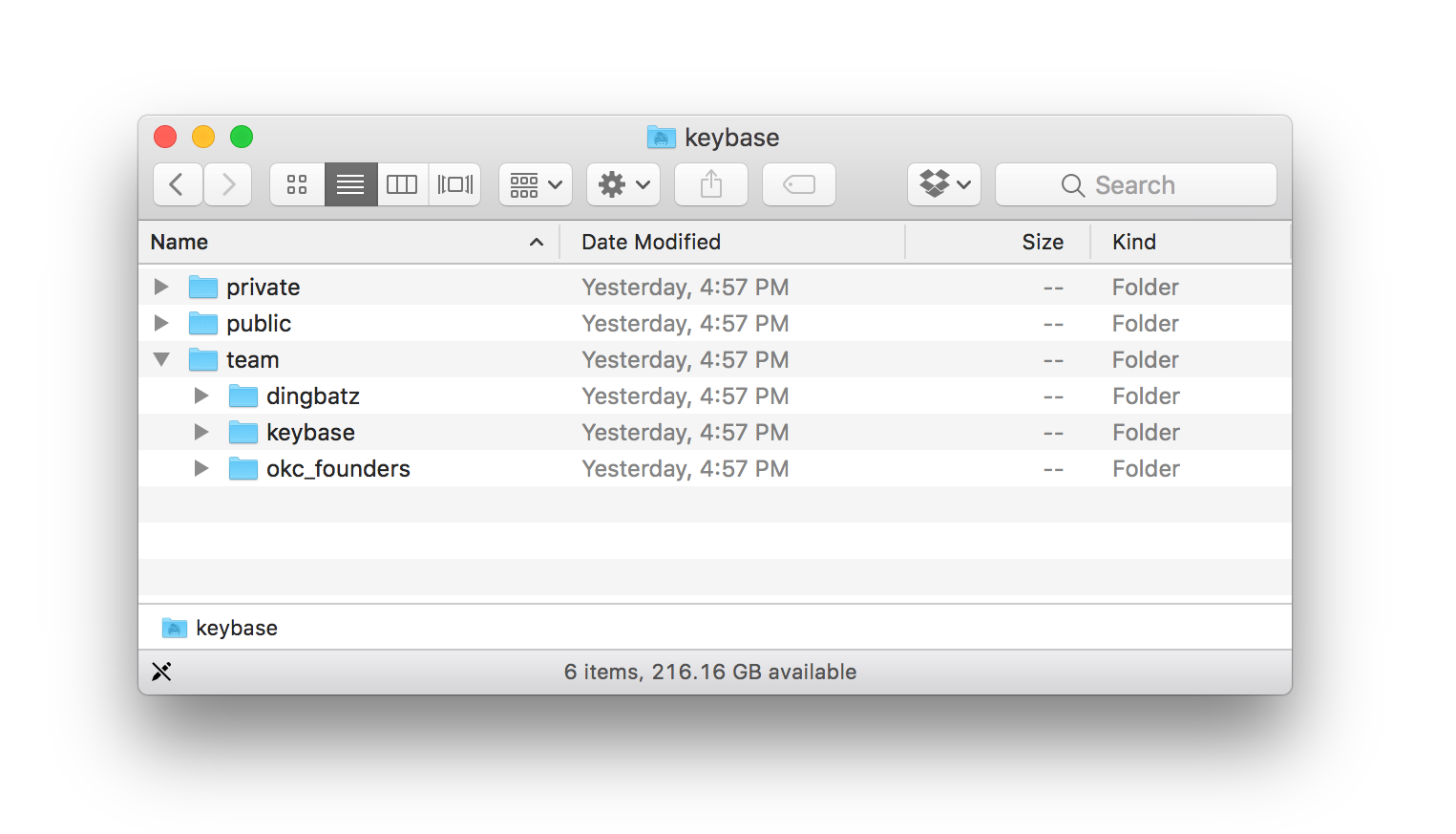
Task: Select the row named team
Action: (x=715, y=359)
